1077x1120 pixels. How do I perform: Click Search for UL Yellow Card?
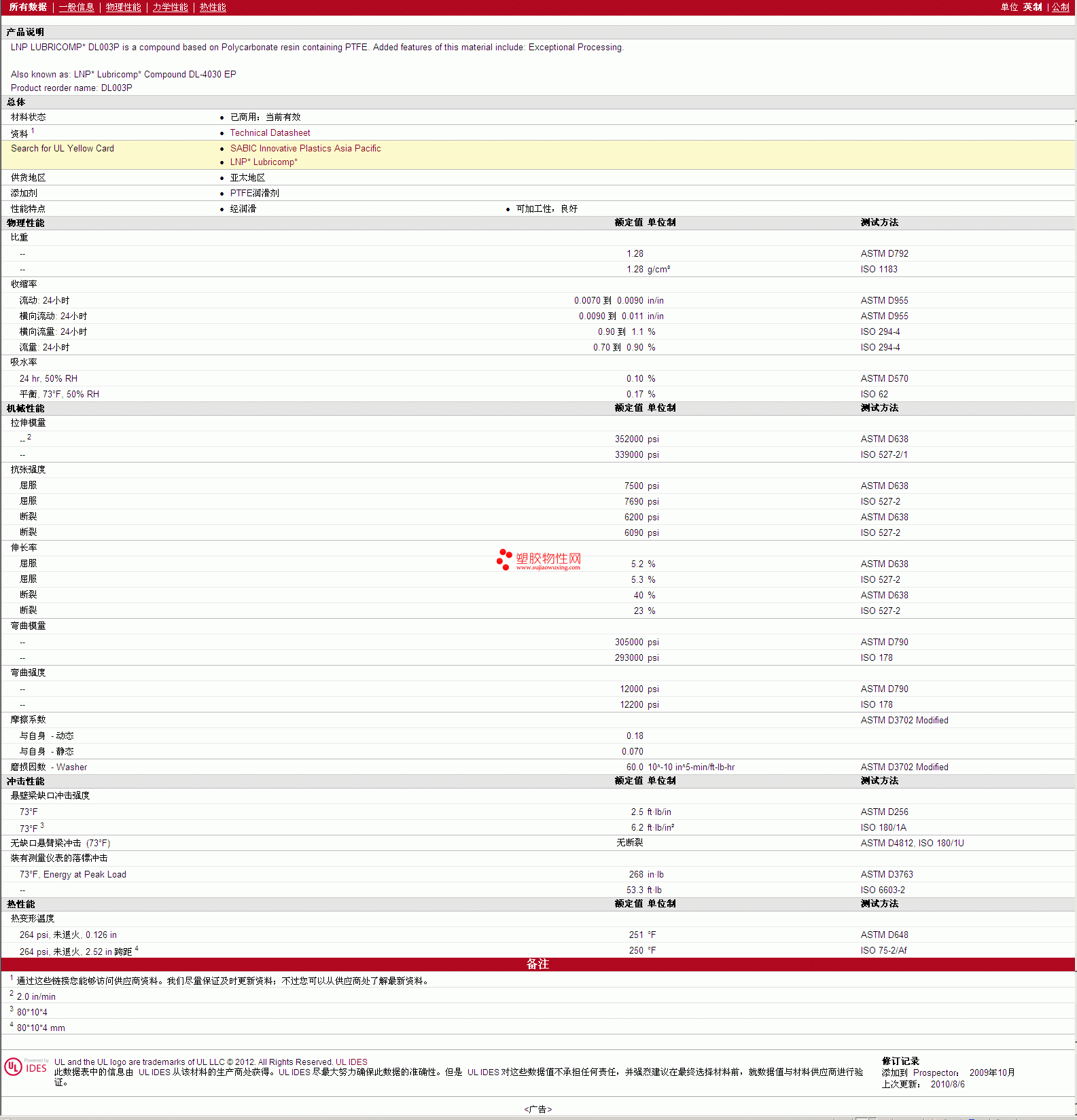pyautogui.click(x=63, y=149)
